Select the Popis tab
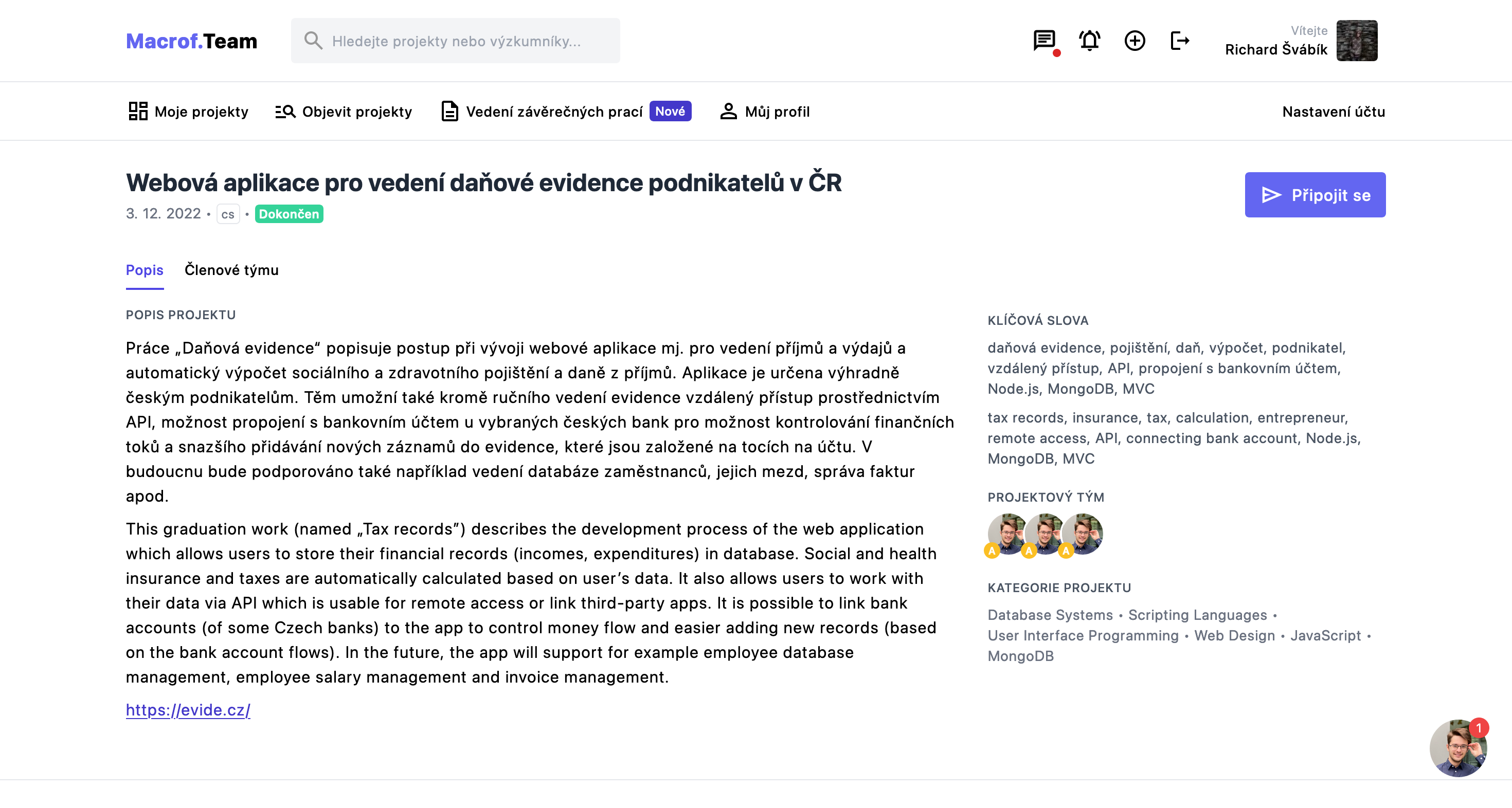The height and width of the screenshot is (808, 1512). pyautogui.click(x=145, y=270)
